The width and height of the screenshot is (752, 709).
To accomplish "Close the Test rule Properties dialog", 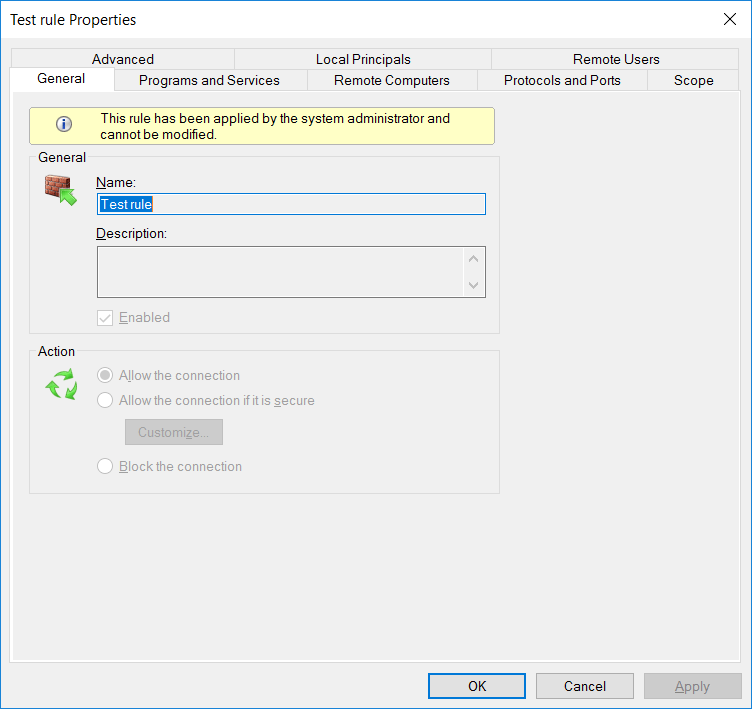I will (729, 19).
